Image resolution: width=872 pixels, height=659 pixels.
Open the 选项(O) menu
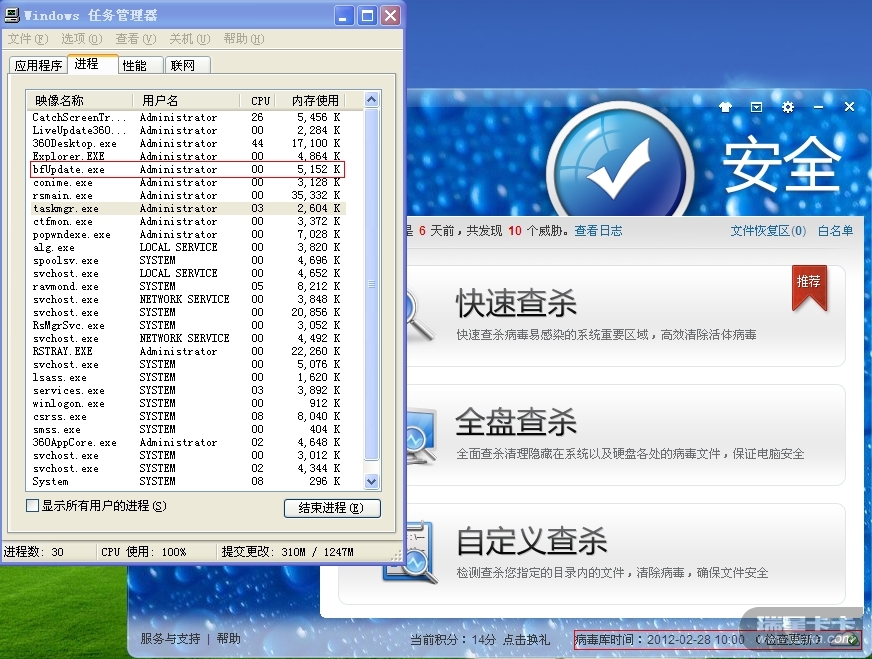tap(82, 39)
